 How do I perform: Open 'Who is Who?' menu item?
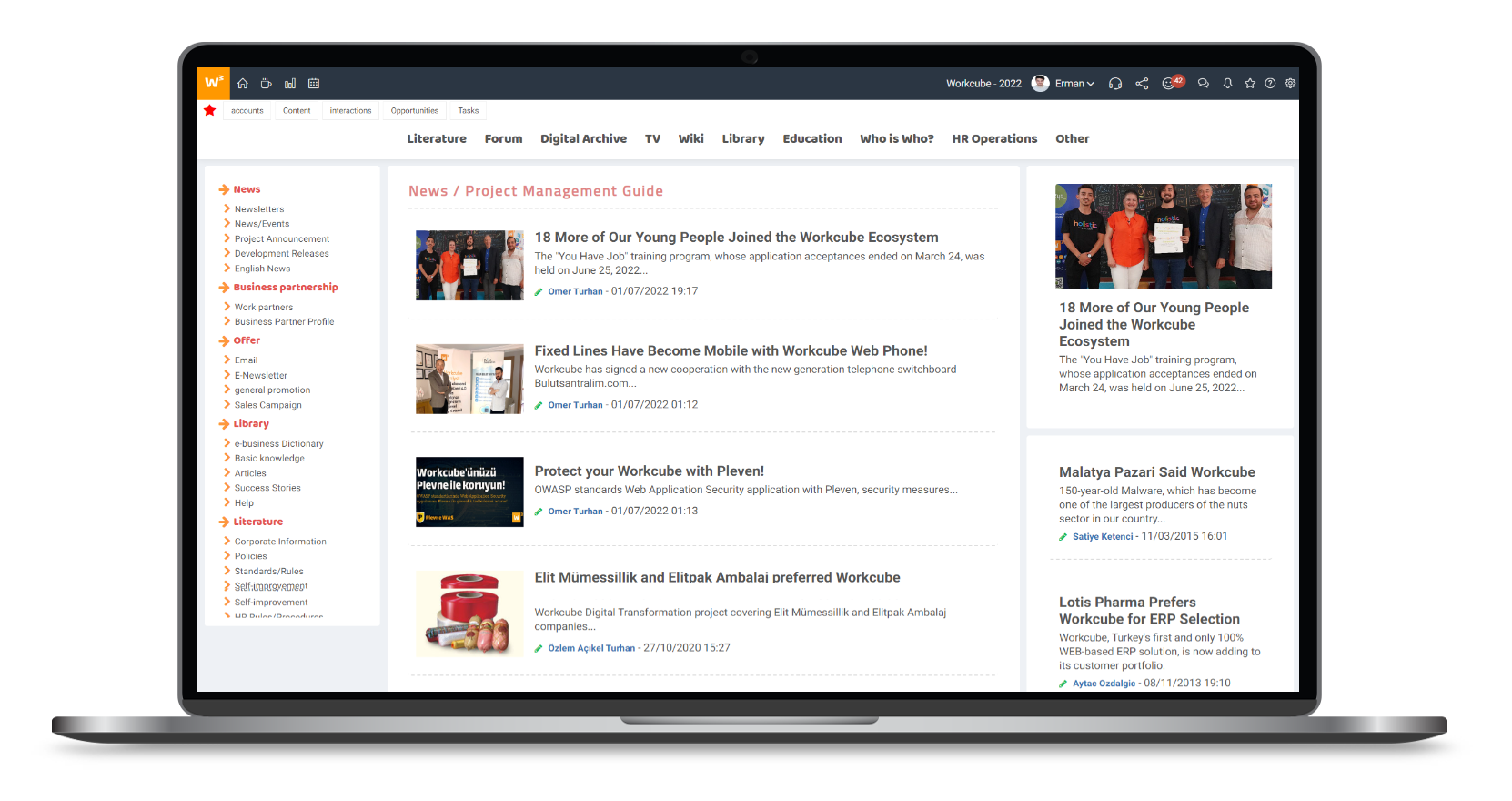897,139
